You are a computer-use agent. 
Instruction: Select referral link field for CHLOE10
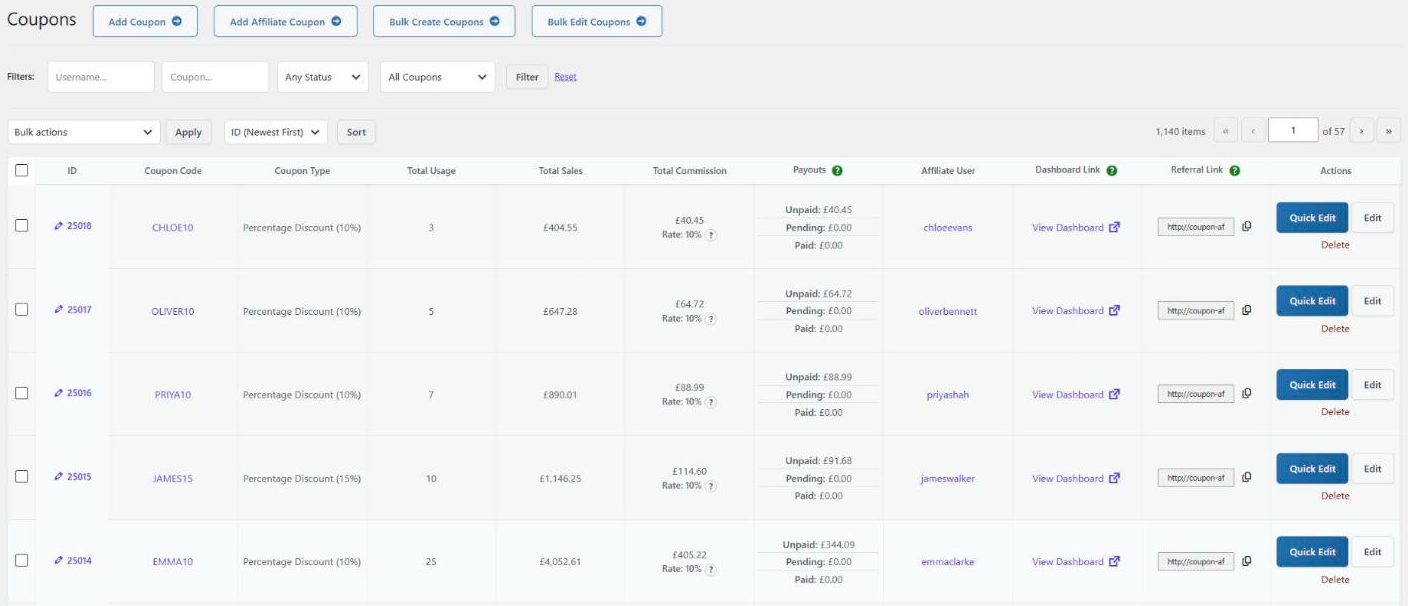point(1196,227)
